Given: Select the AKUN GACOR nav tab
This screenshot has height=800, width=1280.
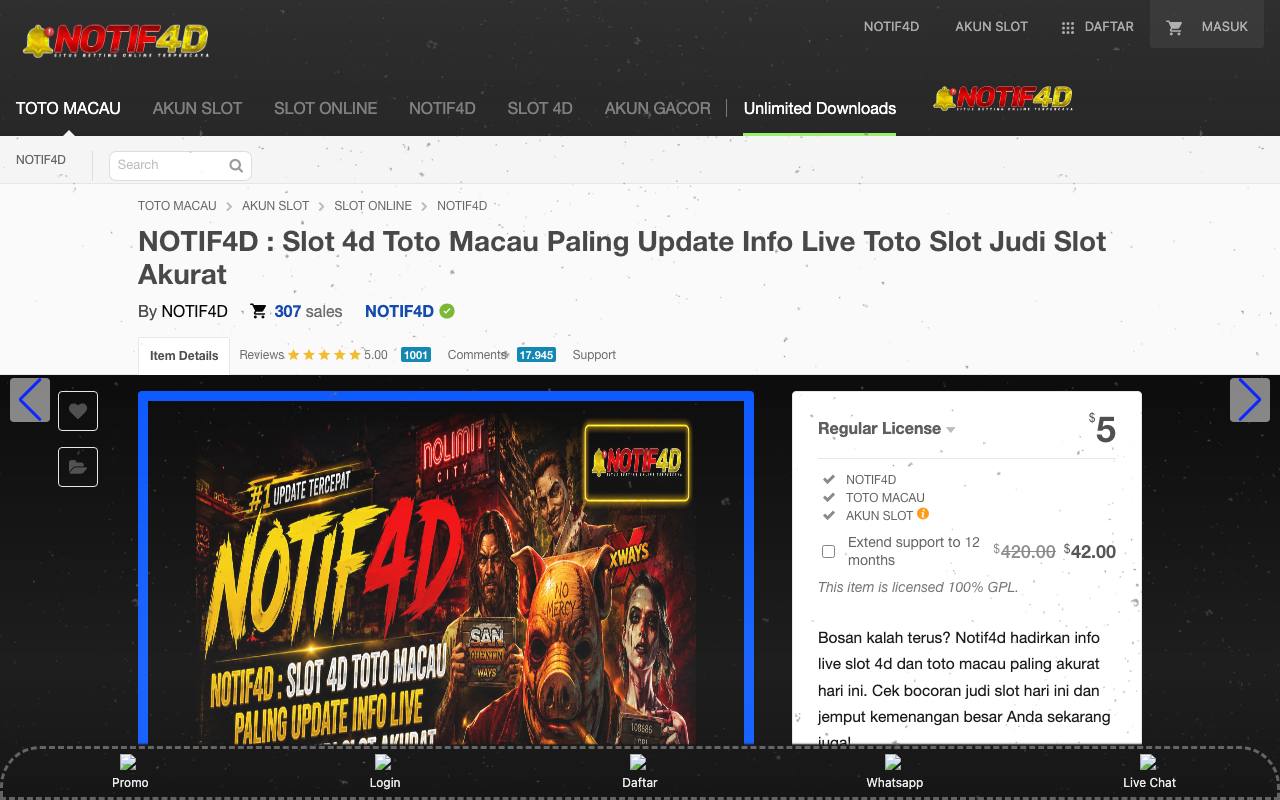Looking at the screenshot, I should click(x=657, y=108).
